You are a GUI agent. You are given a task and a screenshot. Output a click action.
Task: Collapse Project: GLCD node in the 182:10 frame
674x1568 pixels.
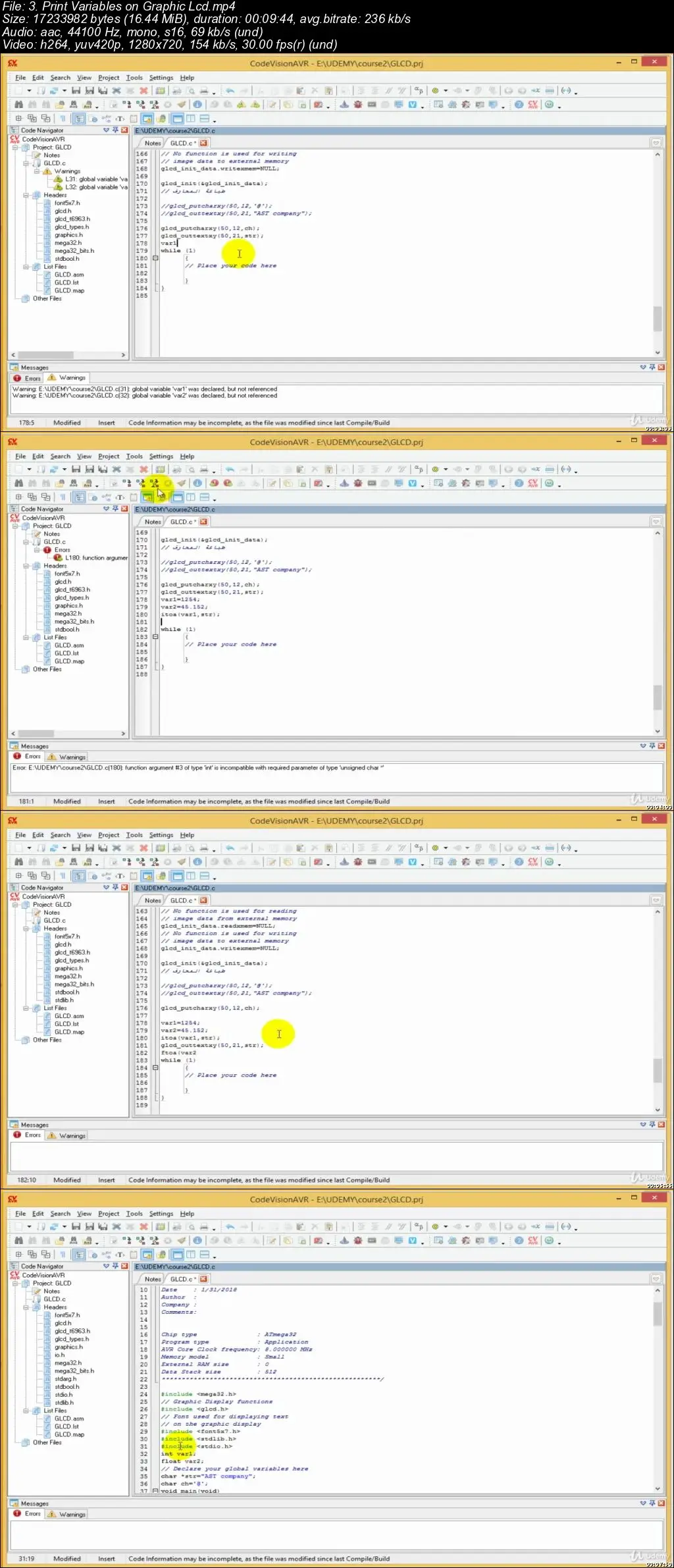point(16,905)
